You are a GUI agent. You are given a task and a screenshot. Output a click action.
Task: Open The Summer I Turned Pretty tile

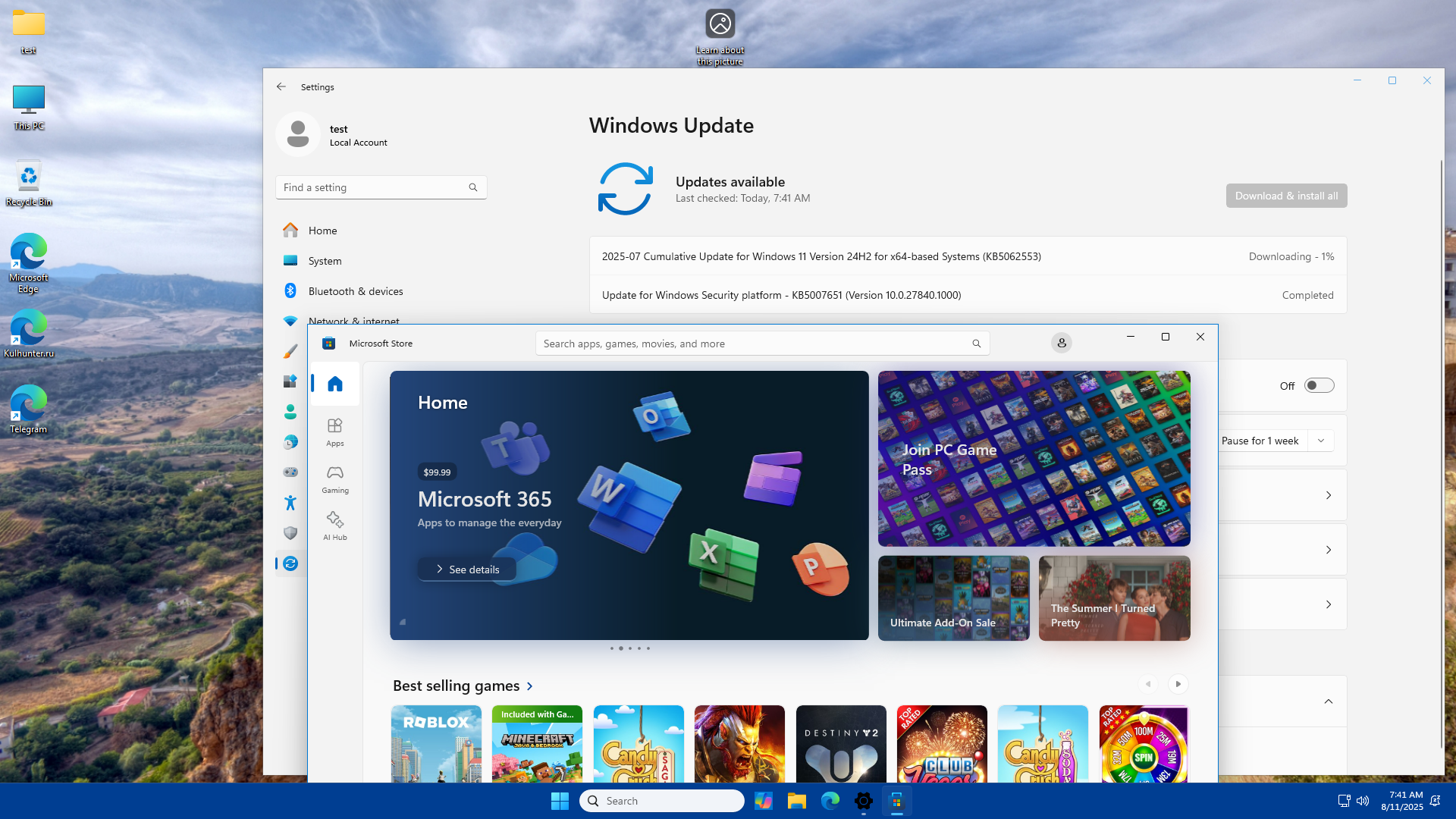tap(1114, 598)
